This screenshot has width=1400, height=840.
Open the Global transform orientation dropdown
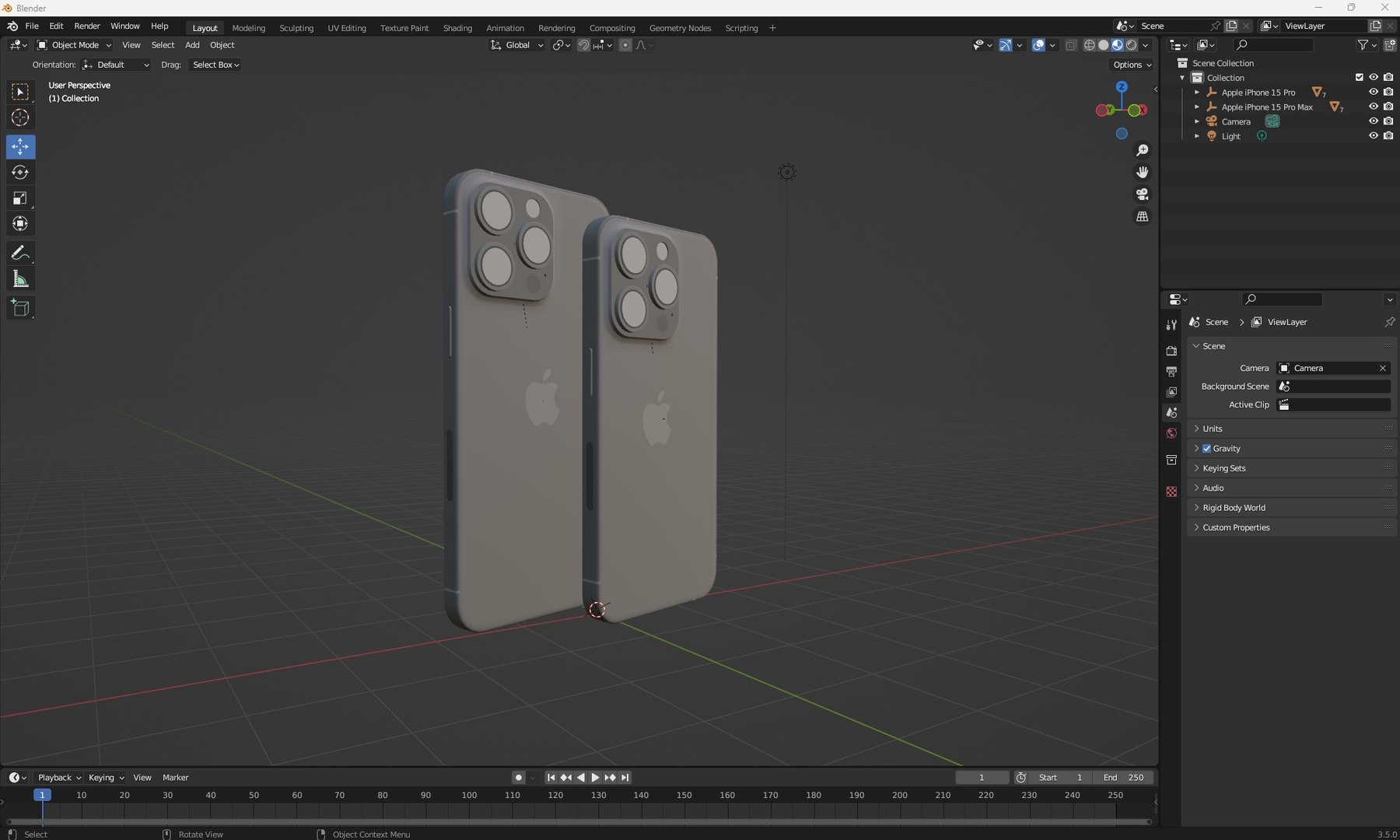point(517,45)
